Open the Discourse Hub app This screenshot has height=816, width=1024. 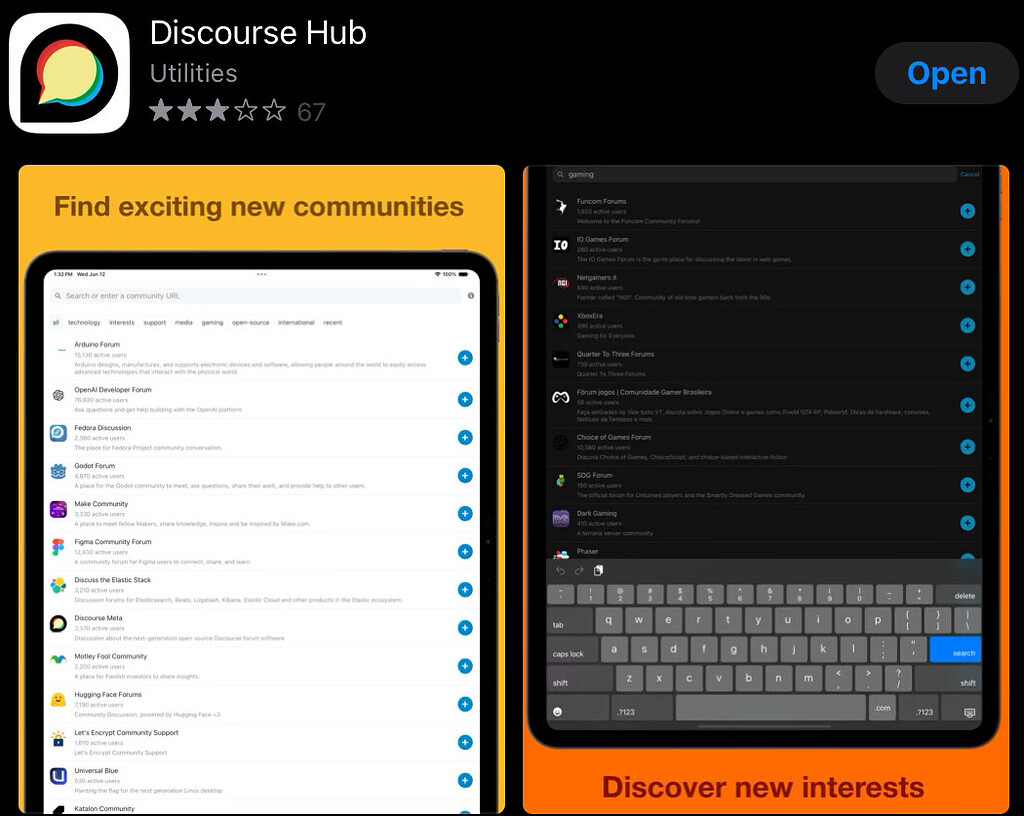pyautogui.click(x=946, y=73)
